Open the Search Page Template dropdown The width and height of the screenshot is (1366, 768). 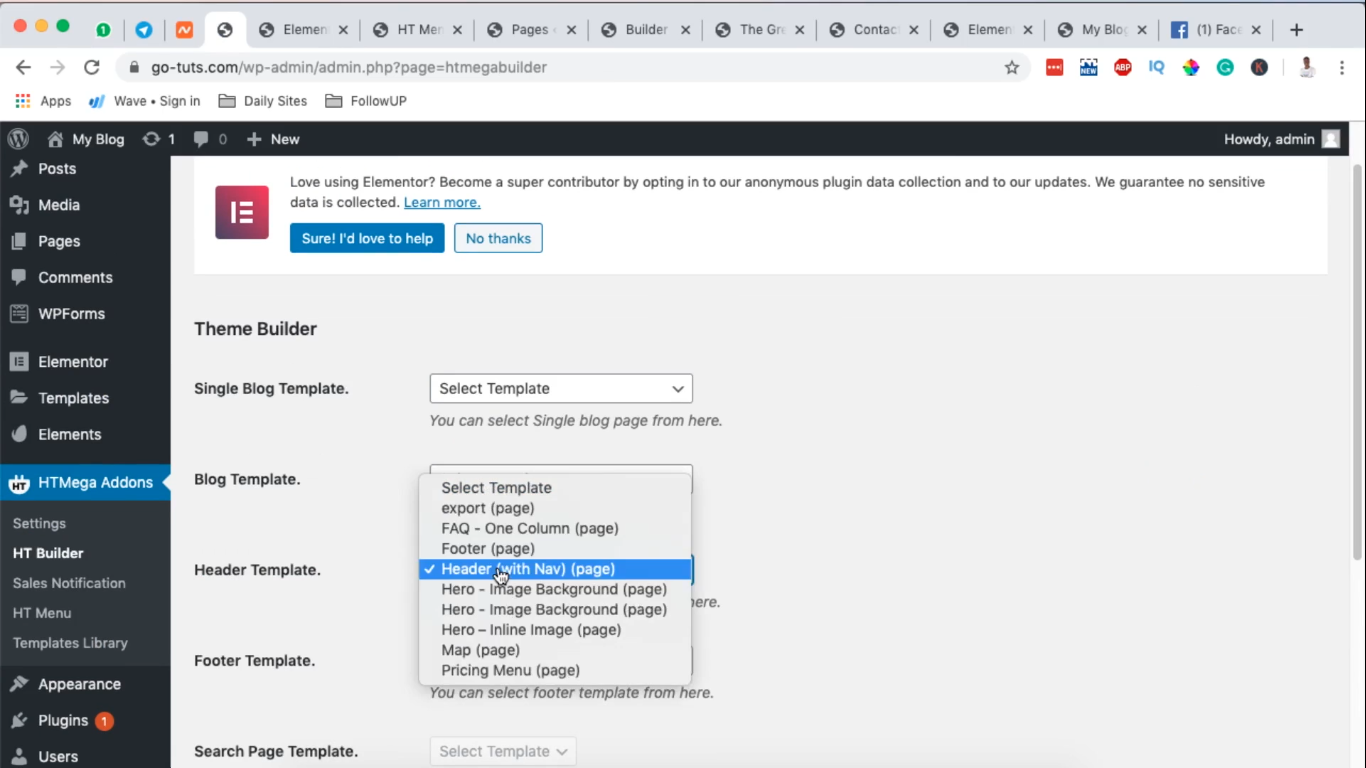(x=503, y=751)
